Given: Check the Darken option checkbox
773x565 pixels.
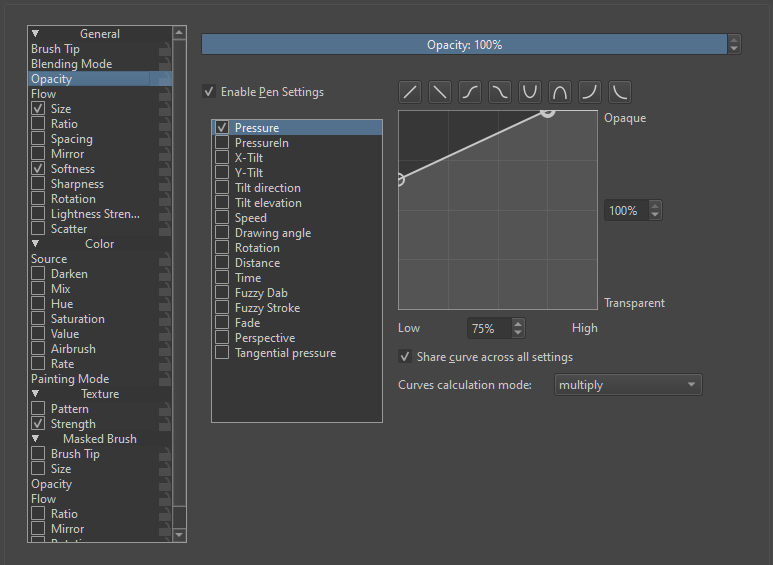Looking at the screenshot, I should pyautogui.click(x=38, y=274).
